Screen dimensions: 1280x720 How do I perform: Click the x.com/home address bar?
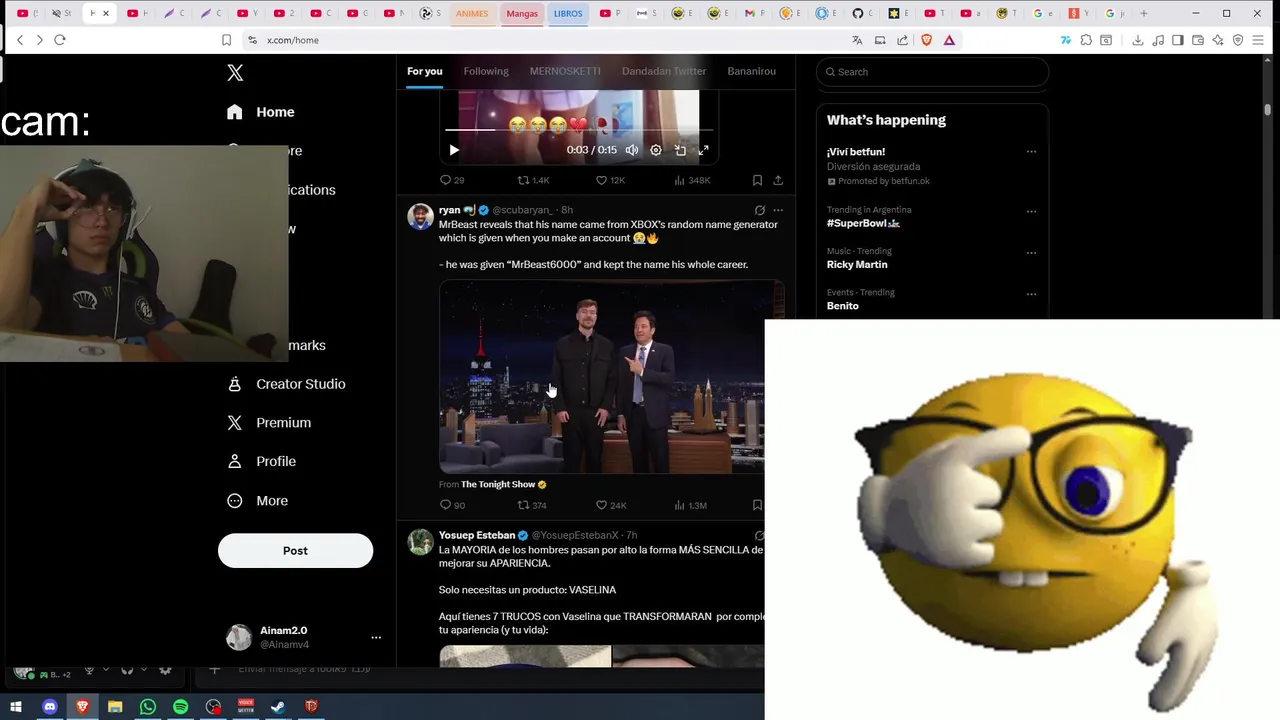point(540,40)
